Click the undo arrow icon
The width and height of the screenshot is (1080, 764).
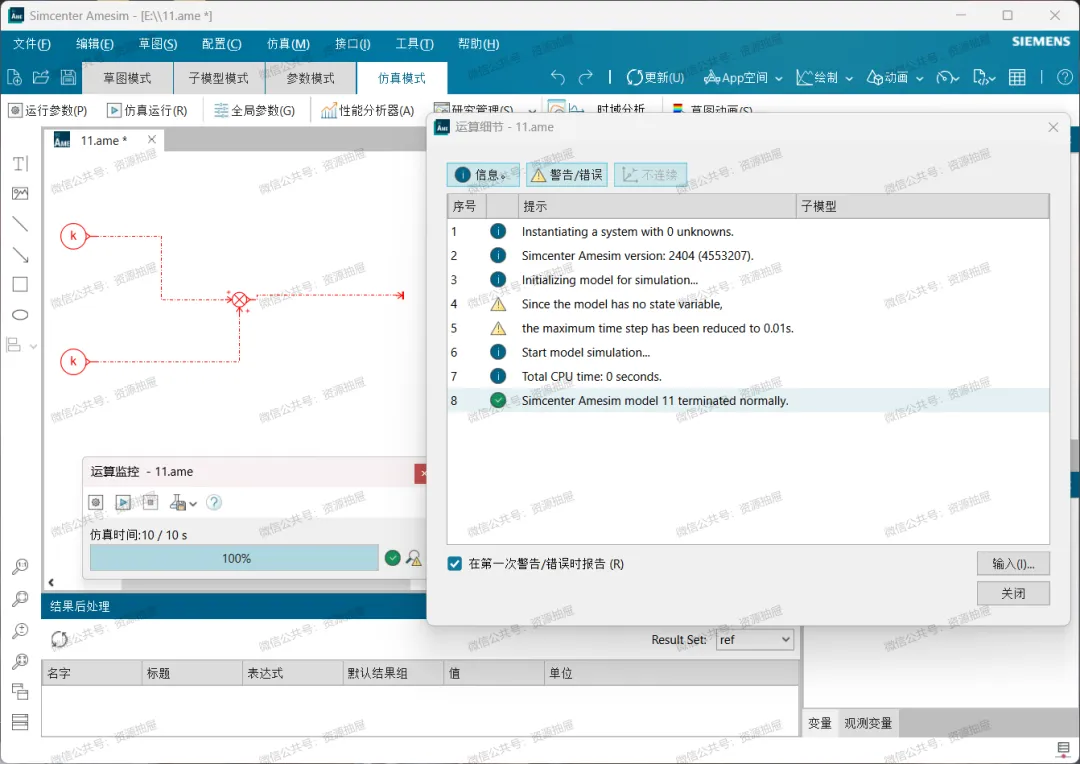(557, 78)
